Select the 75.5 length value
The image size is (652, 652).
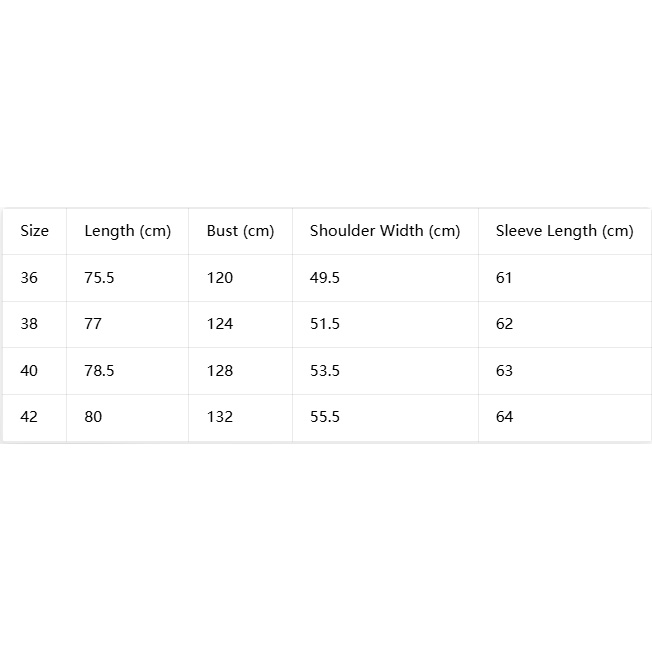pos(99,278)
